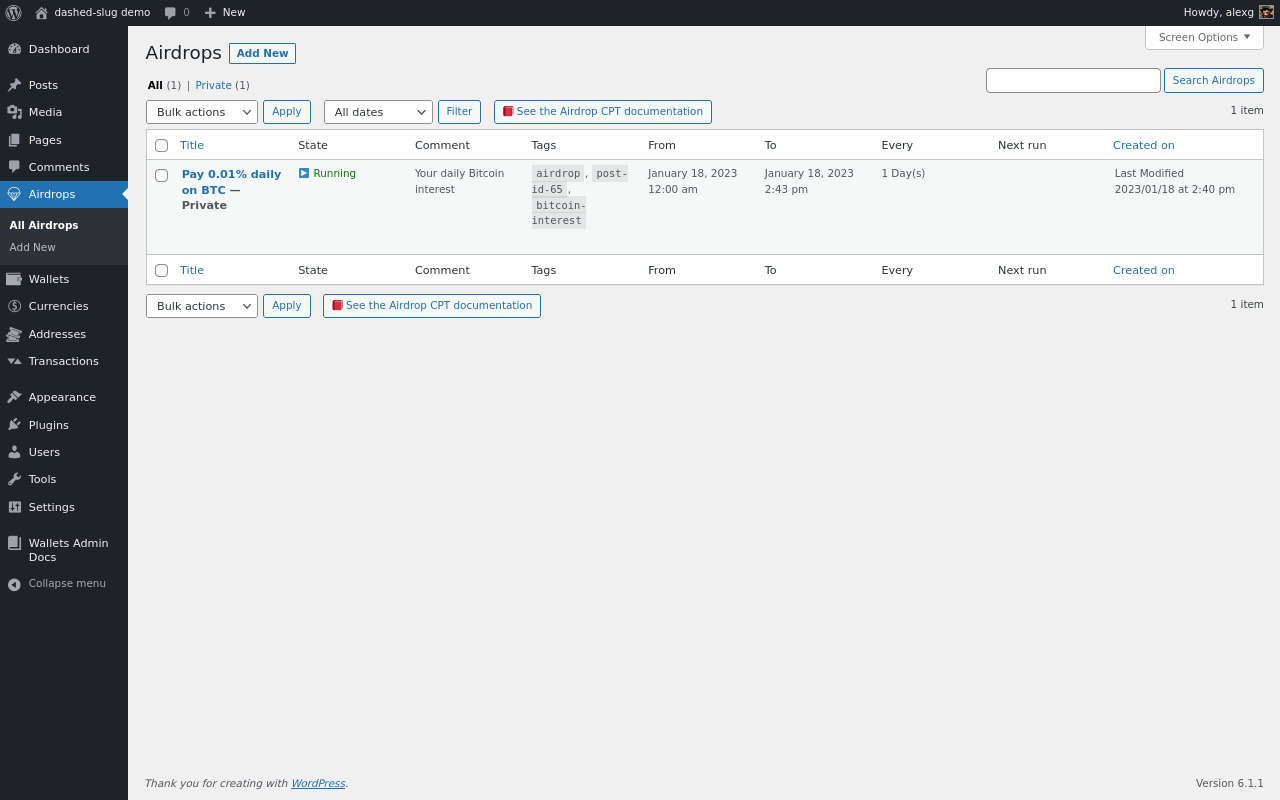Click the Filter button
1280x800 pixels.
click(x=459, y=112)
